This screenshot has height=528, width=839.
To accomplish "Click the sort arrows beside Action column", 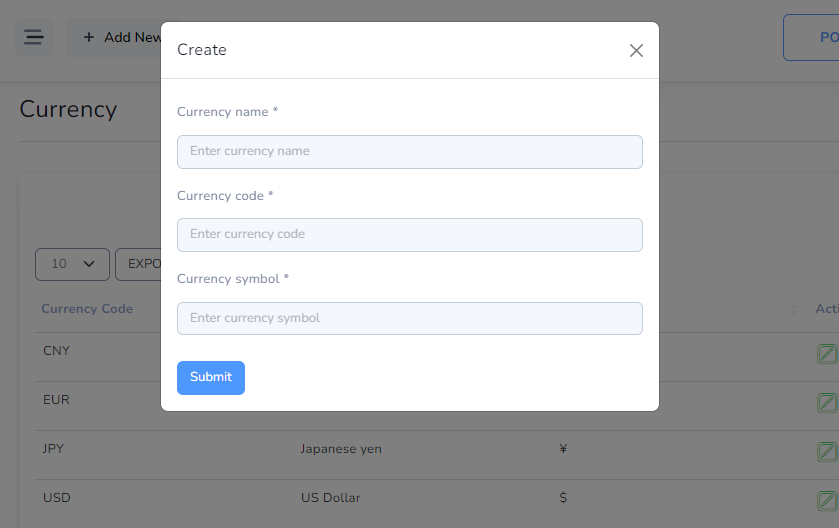I will pyautogui.click(x=794, y=309).
